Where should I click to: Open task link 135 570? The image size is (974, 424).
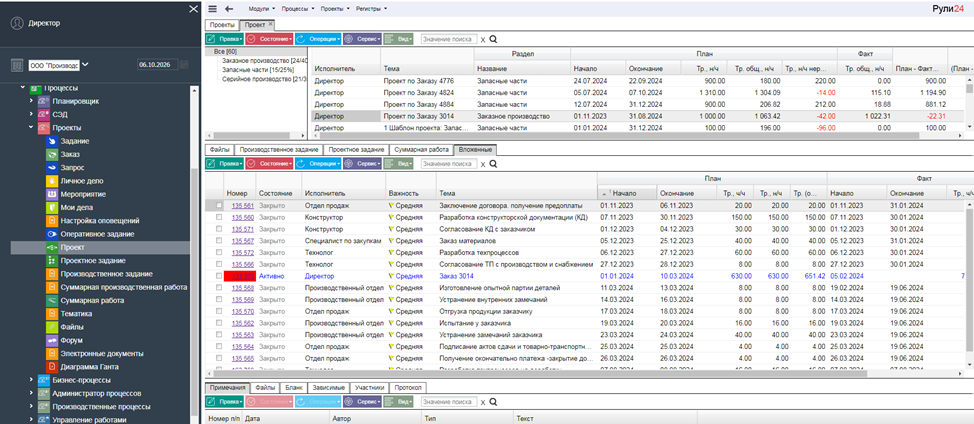point(242,311)
